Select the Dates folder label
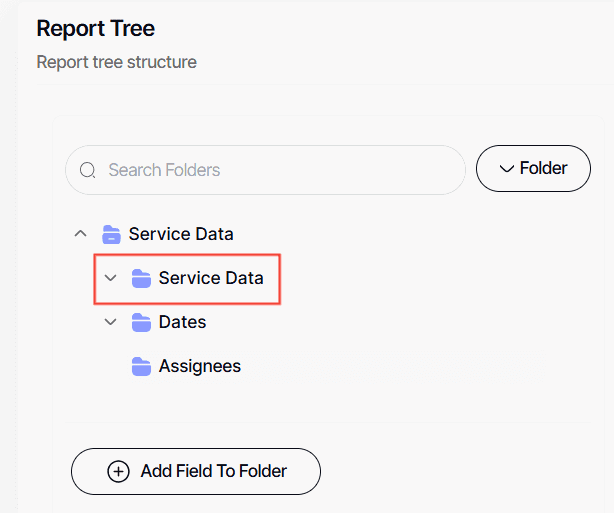This screenshot has width=614, height=513. coord(182,322)
